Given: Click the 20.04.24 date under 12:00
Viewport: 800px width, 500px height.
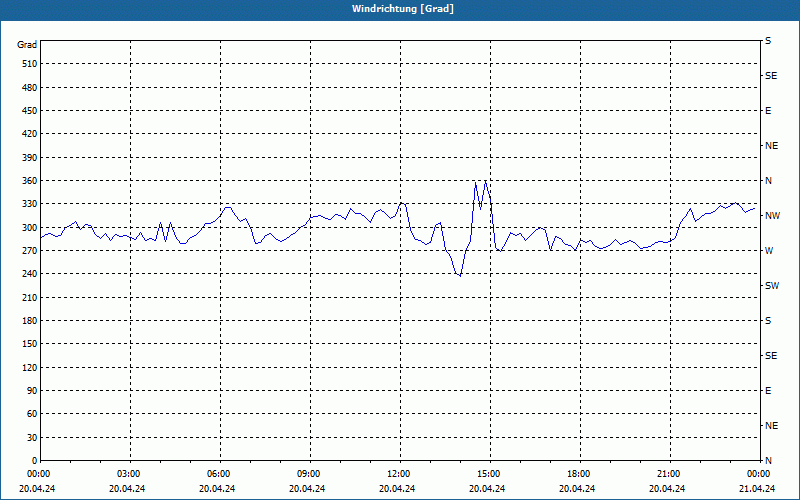Looking at the screenshot, I should click(397, 489).
